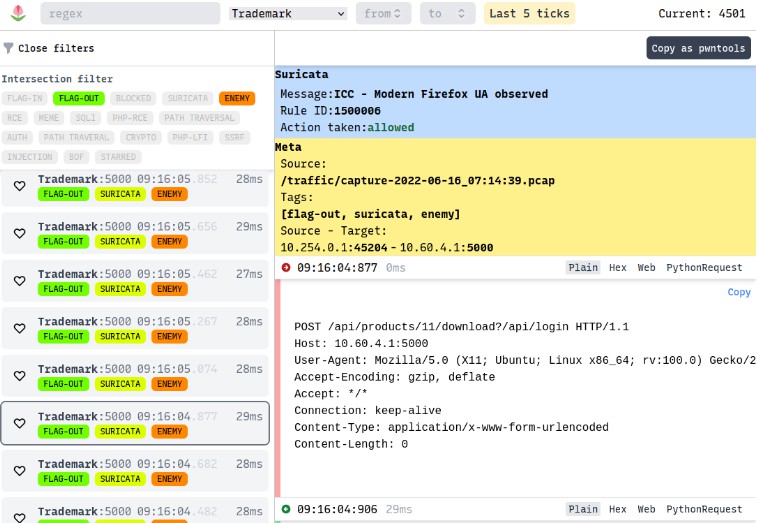Enable the SURICATA filter tag
Image resolution: width=757 pixels, height=523 pixels.
187,99
